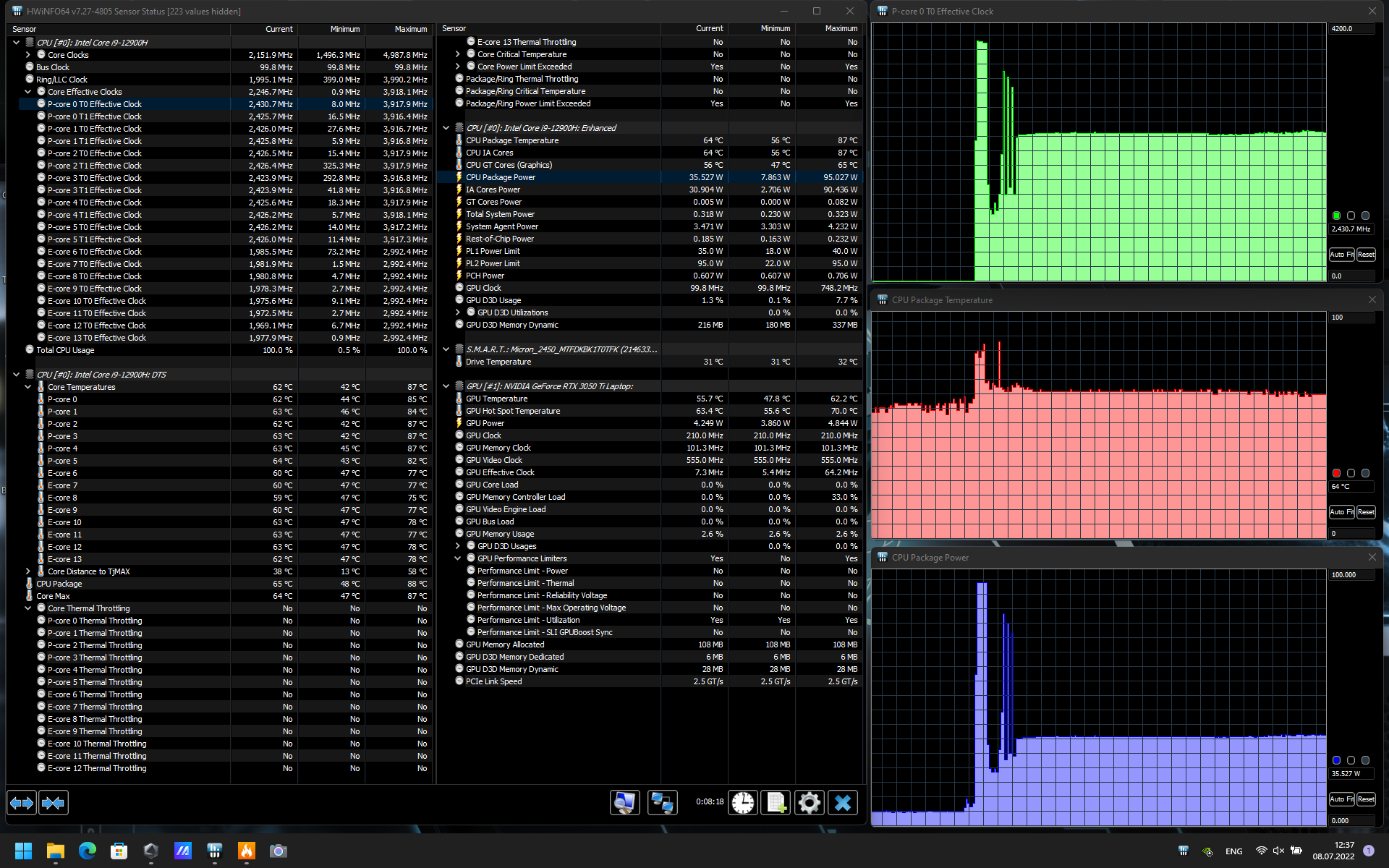The image size is (1389, 868).
Task: Toggle middle empty square in Package Power graph
Action: point(1351,760)
